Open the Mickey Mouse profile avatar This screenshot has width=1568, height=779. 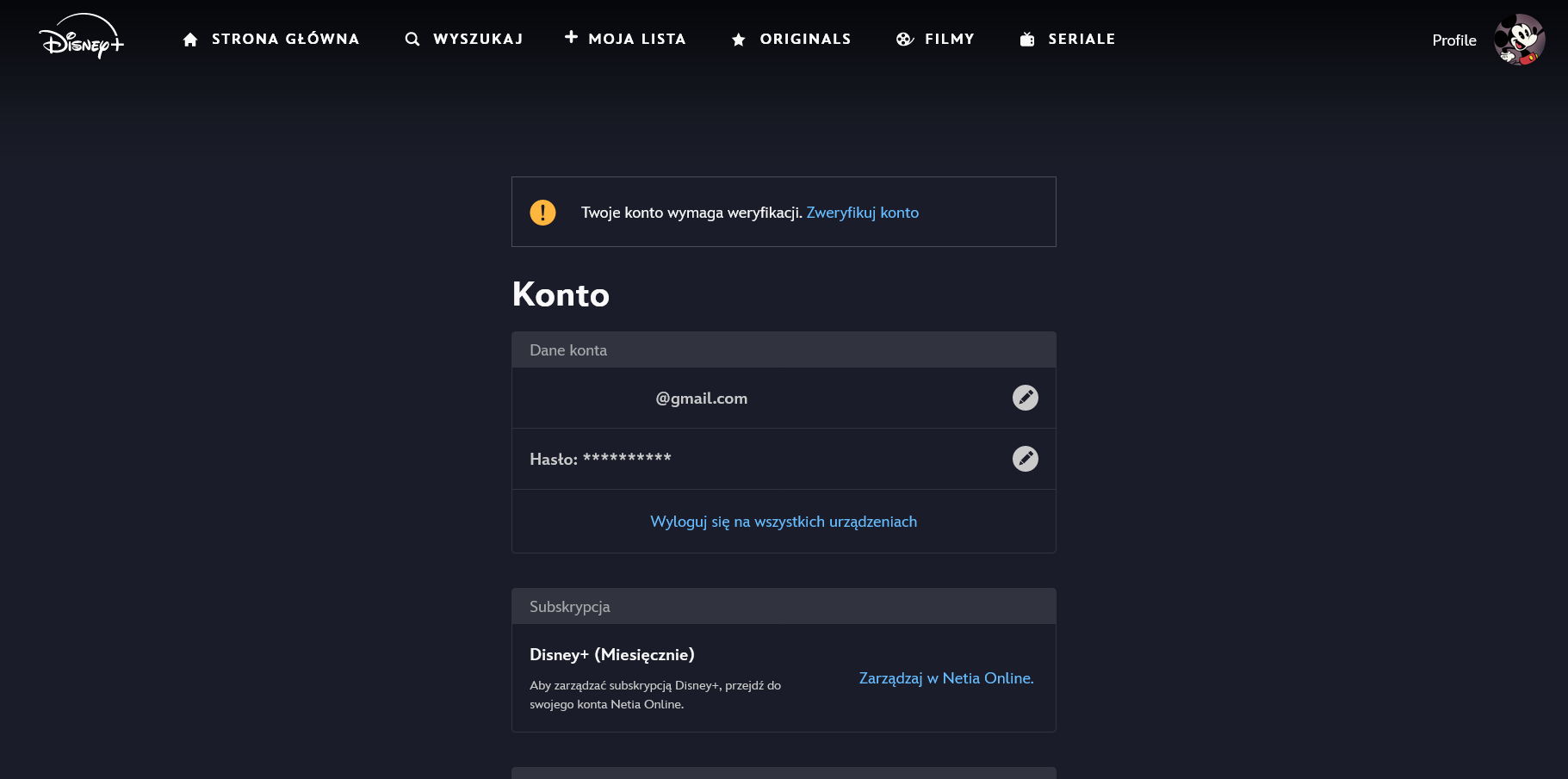click(1519, 40)
